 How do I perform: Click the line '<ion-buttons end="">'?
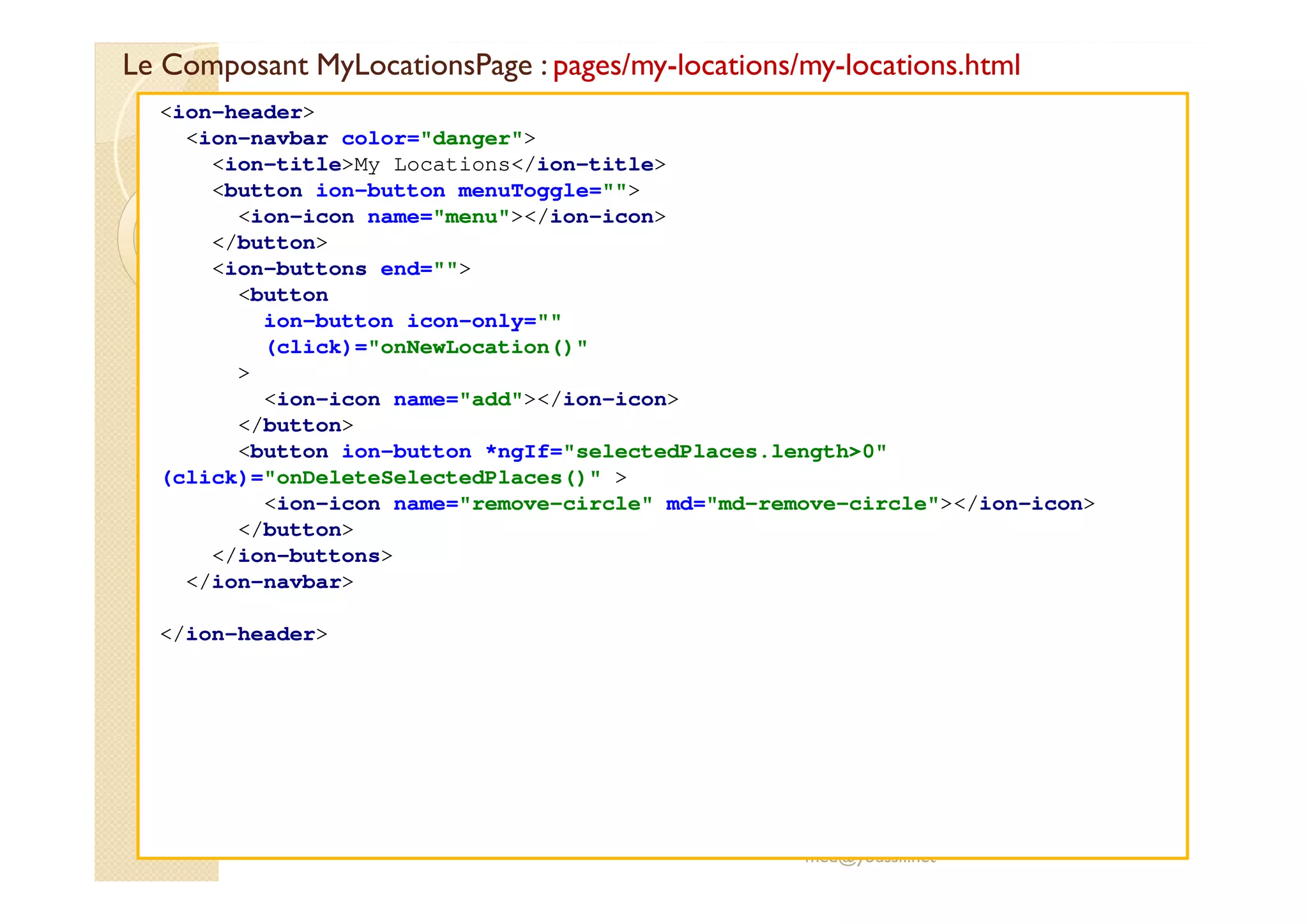click(x=341, y=269)
